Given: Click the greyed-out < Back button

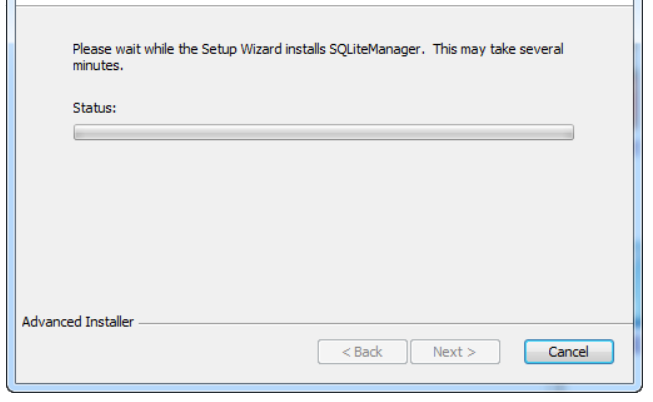Looking at the screenshot, I should click(362, 352).
